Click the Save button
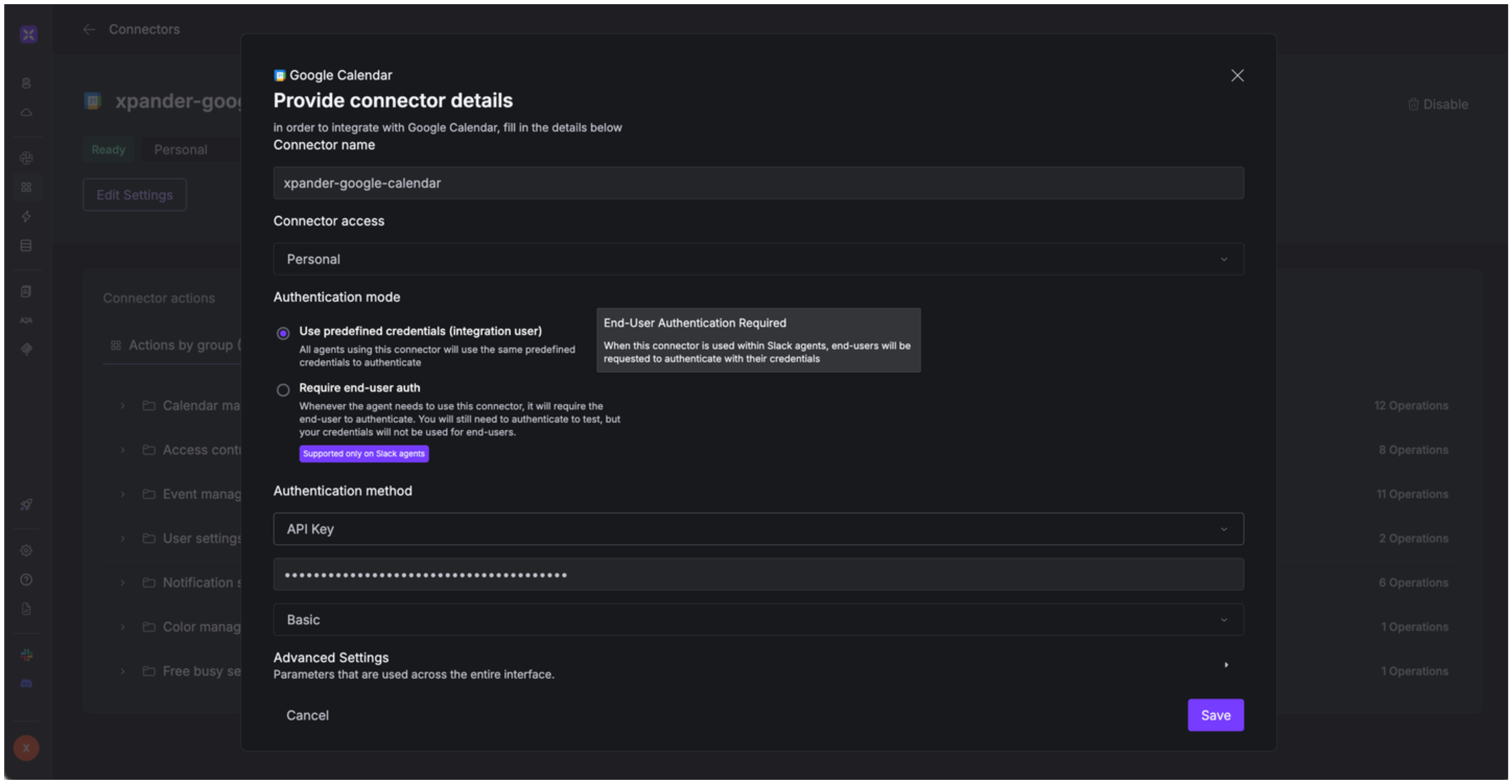 point(1215,715)
